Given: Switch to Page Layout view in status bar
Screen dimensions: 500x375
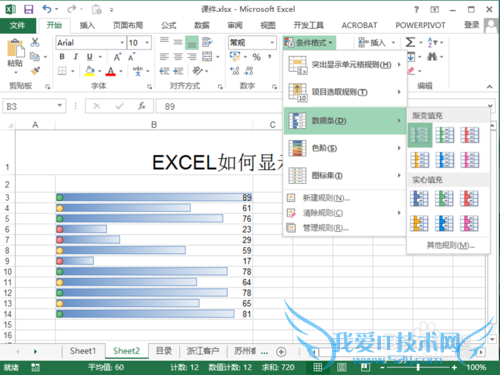Looking at the screenshot, I should [342, 367].
